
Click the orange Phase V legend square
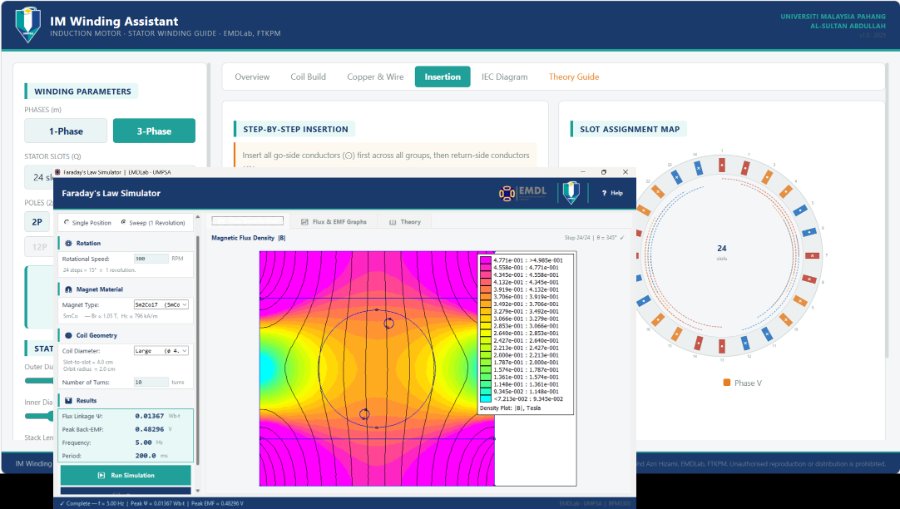click(727, 383)
